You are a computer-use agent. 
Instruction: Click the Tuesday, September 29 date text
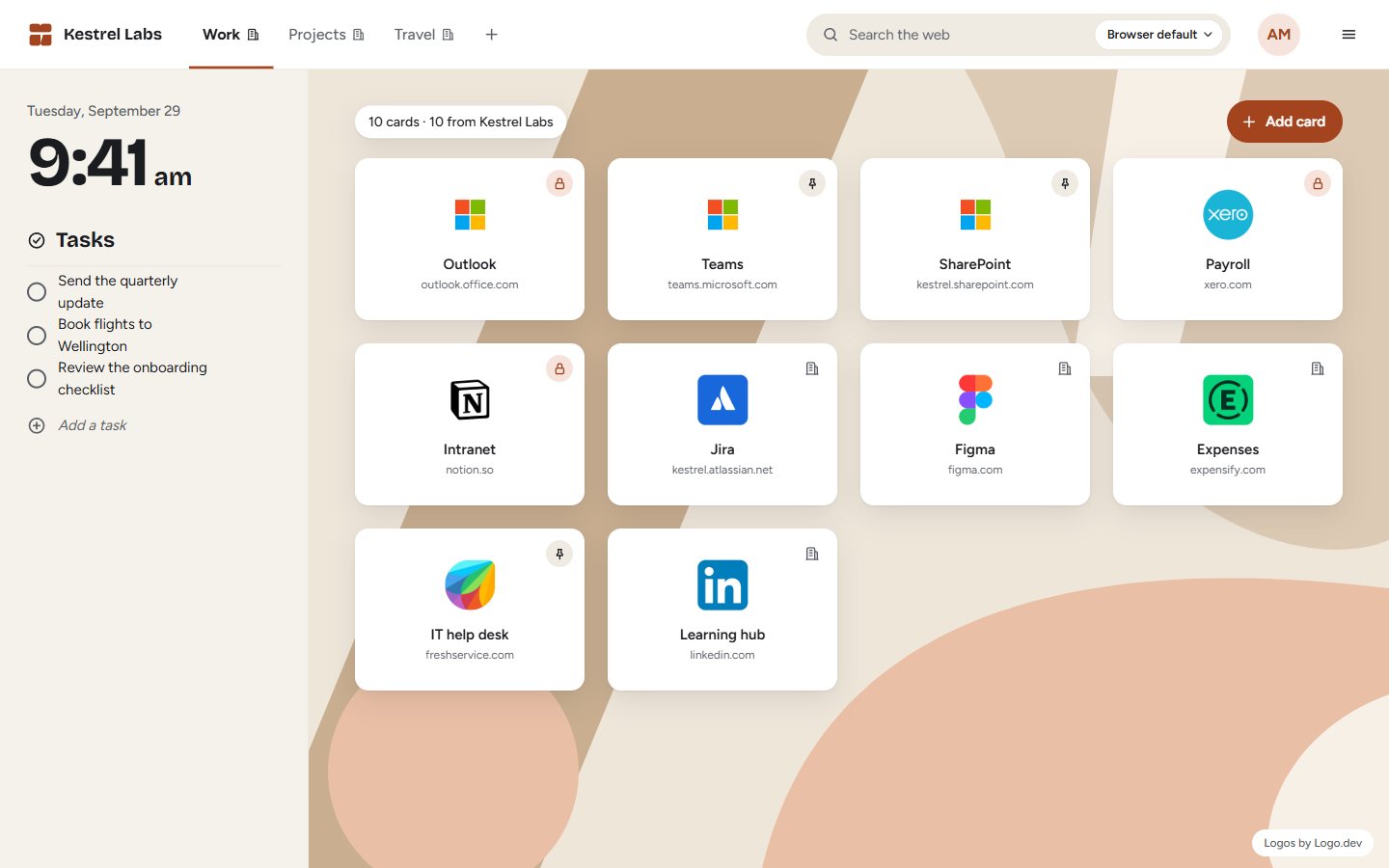pos(103,111)
